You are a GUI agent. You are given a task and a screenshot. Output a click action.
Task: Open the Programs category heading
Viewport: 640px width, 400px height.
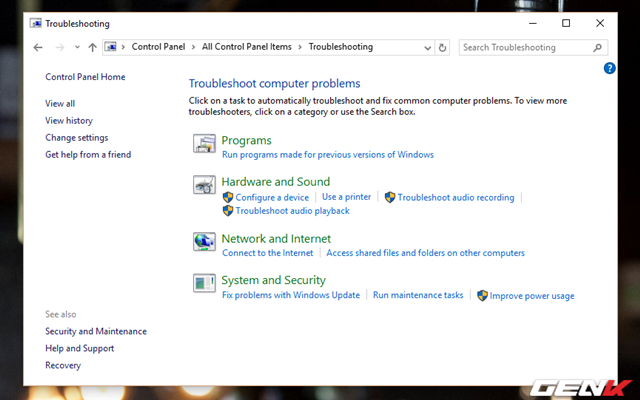click(247, 140)
